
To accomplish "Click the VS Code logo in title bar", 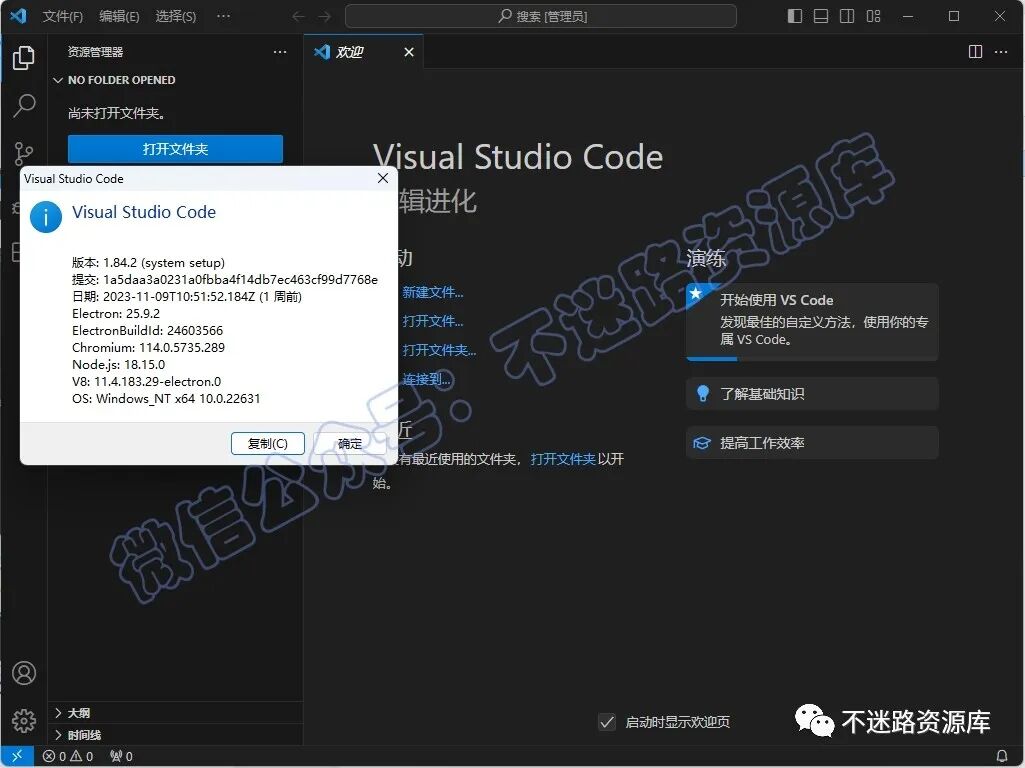I will [18, 16].
